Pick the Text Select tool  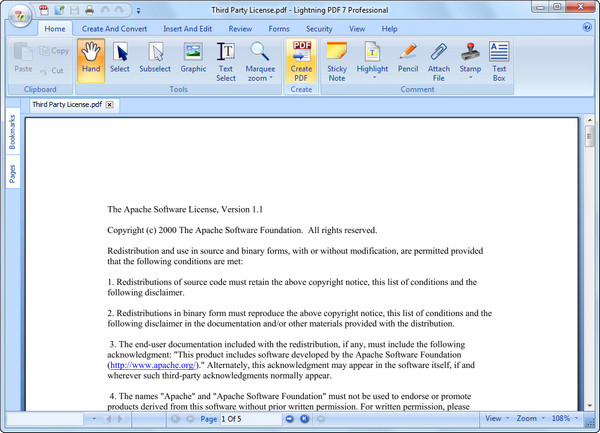point(226,60)
